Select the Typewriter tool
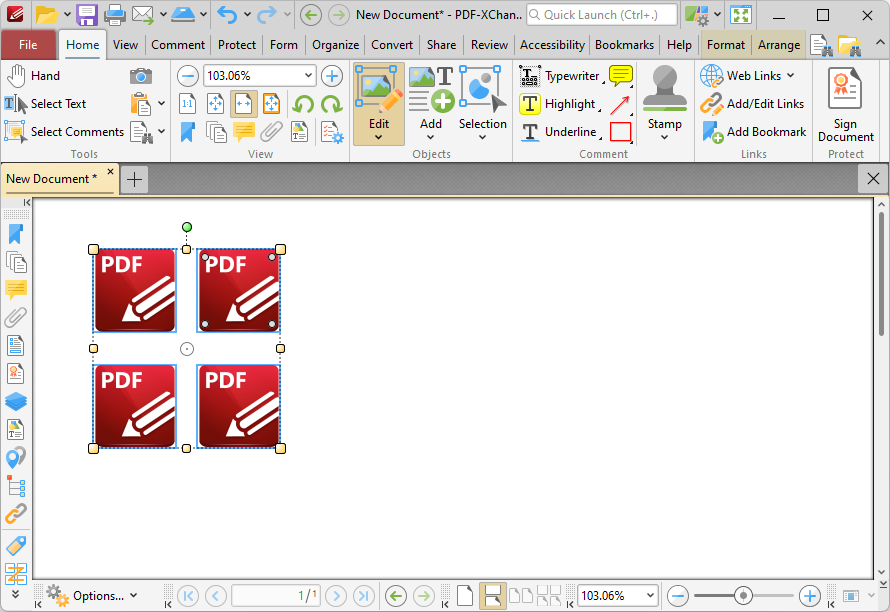The image size is (890, 612). [560, 76]
